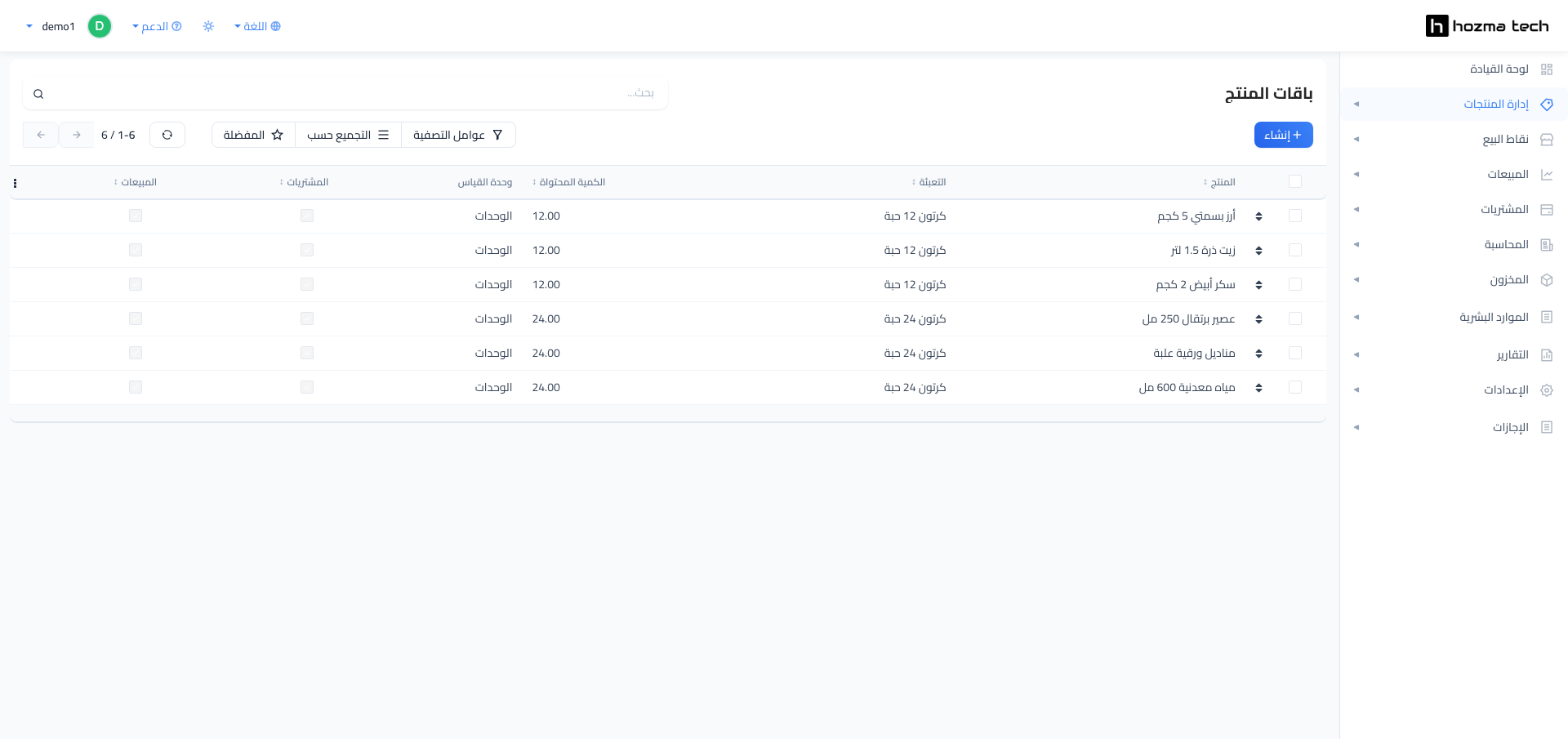Click the point of sale store icon
Viewport: 1568px width, 739px height.
pyautogui.click(x=1546, y=140)
